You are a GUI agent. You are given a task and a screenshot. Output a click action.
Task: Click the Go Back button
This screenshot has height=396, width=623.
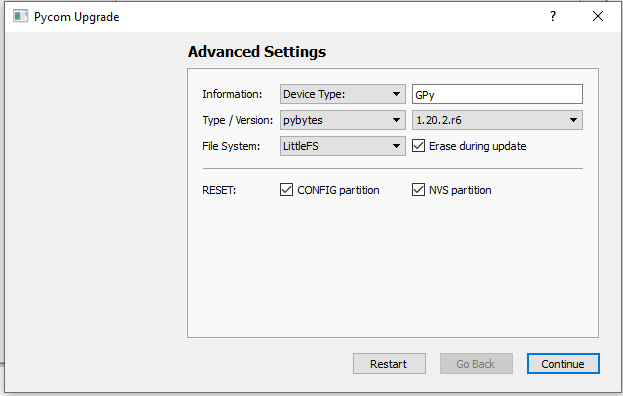tap(476, 363)
